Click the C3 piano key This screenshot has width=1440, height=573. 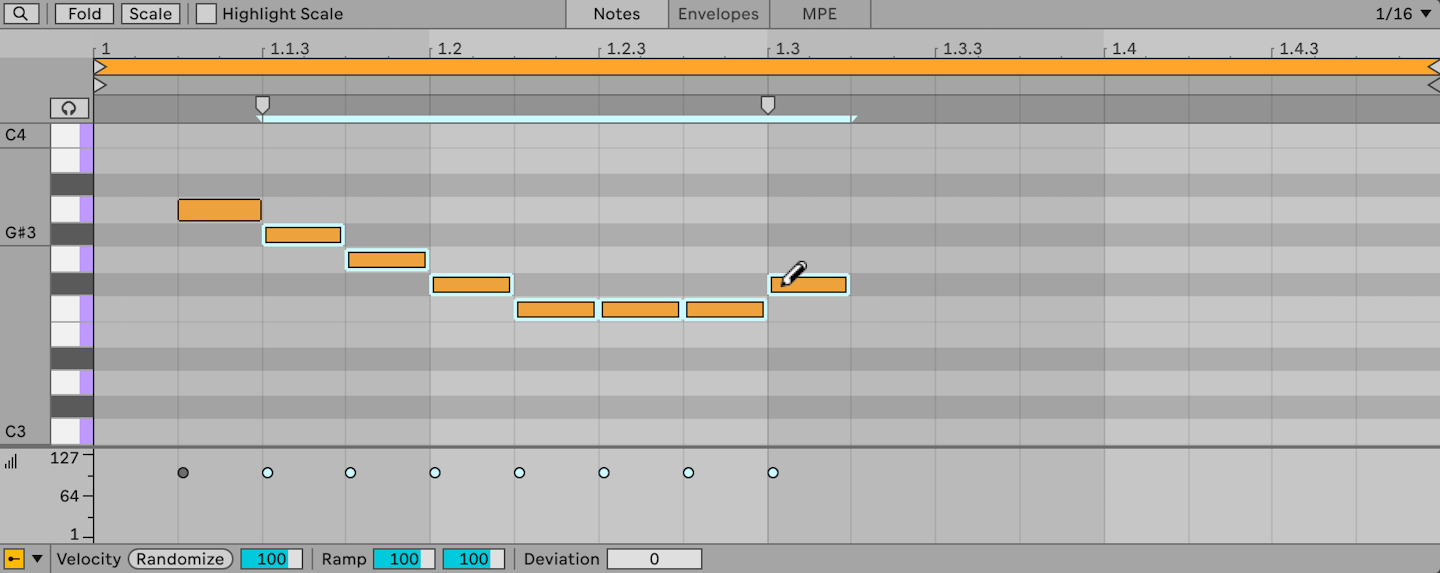coord(71,432)
